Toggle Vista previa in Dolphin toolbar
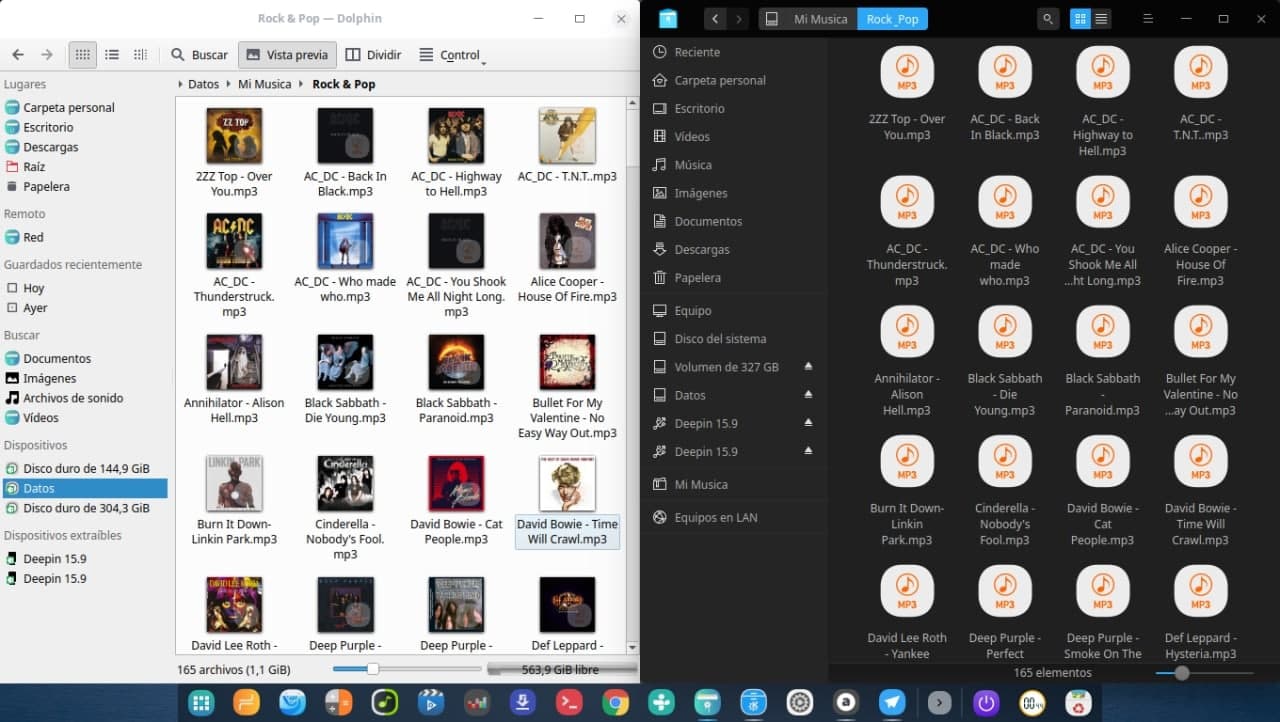 [x=286, y=55]
